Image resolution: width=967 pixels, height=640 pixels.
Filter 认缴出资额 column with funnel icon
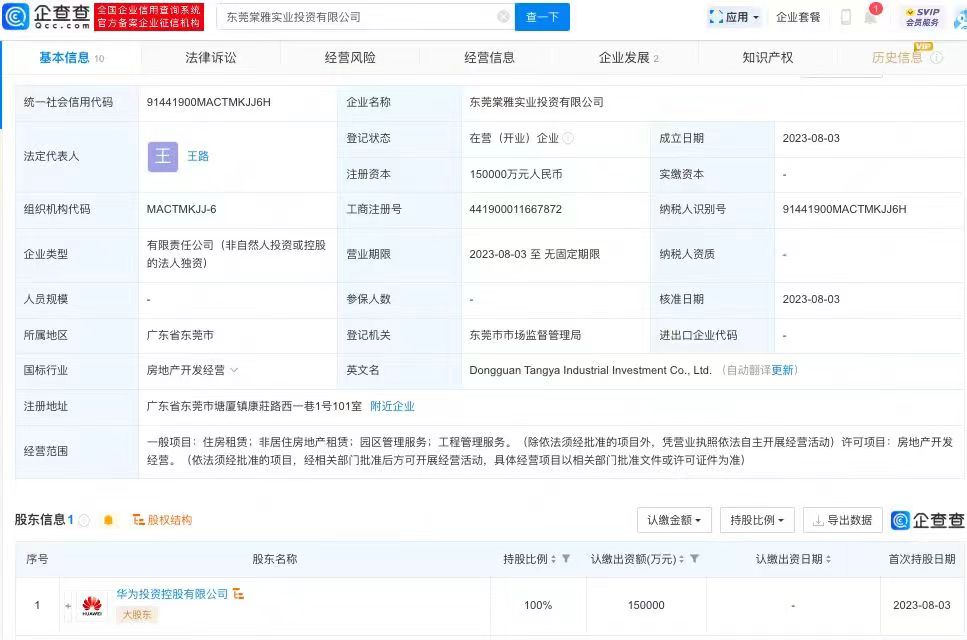pyautogui.click(x=694, y=559)
